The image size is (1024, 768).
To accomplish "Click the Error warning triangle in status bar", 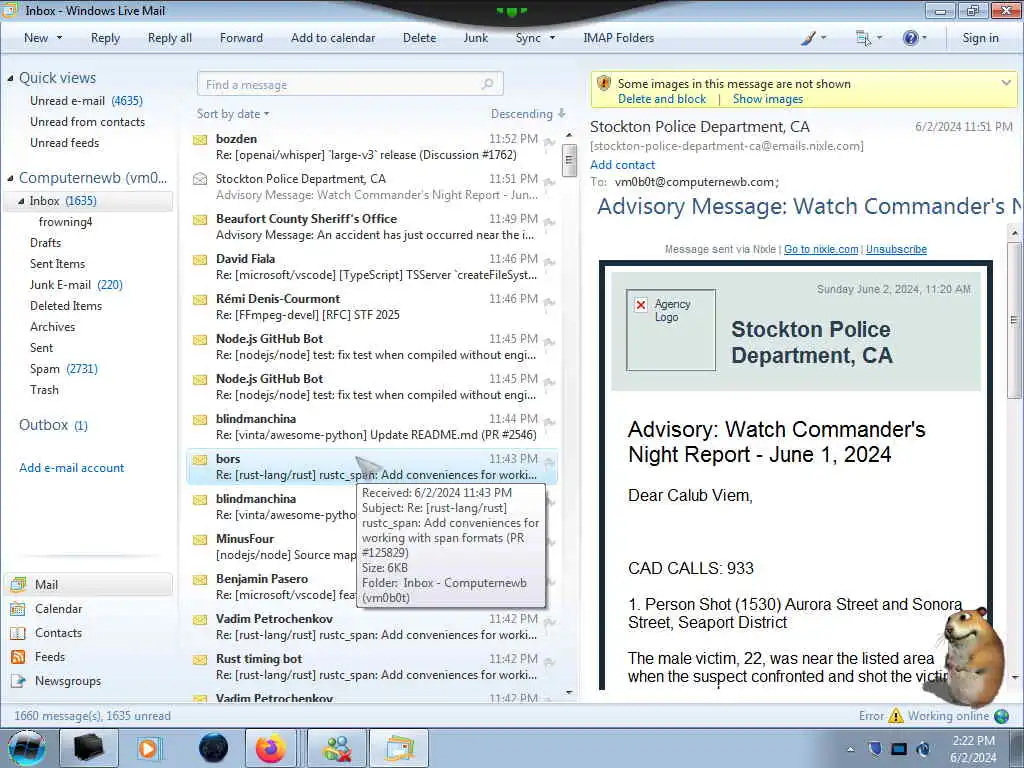I will click(x=895, y=716).
